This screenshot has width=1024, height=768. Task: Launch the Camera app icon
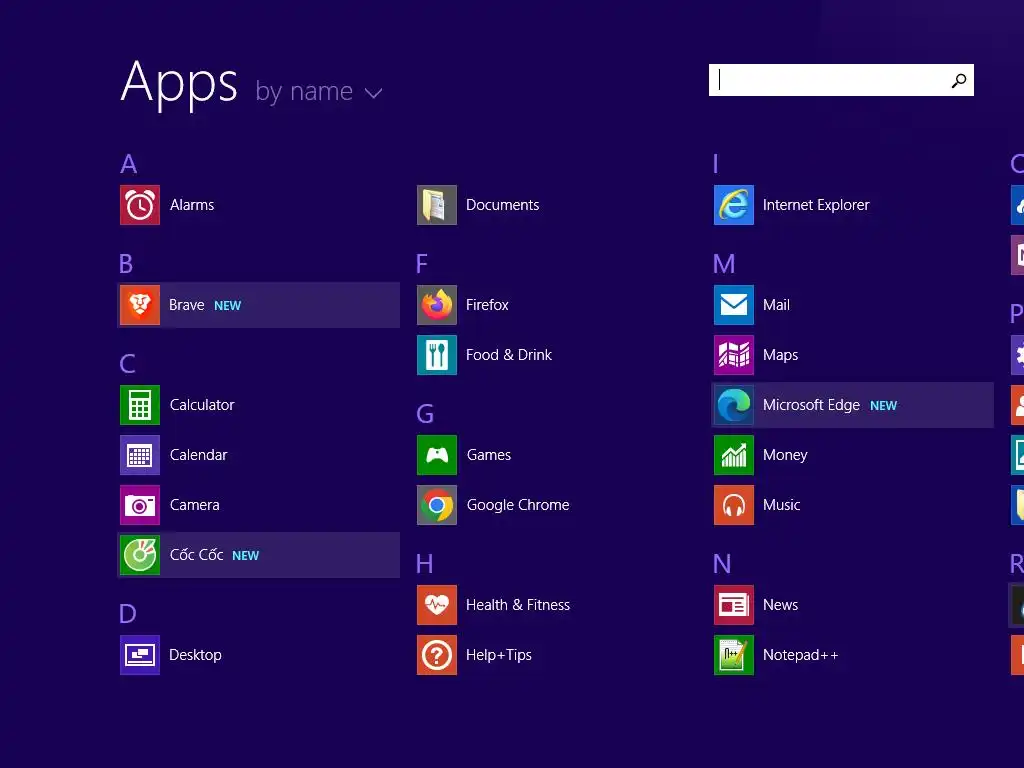140,505
